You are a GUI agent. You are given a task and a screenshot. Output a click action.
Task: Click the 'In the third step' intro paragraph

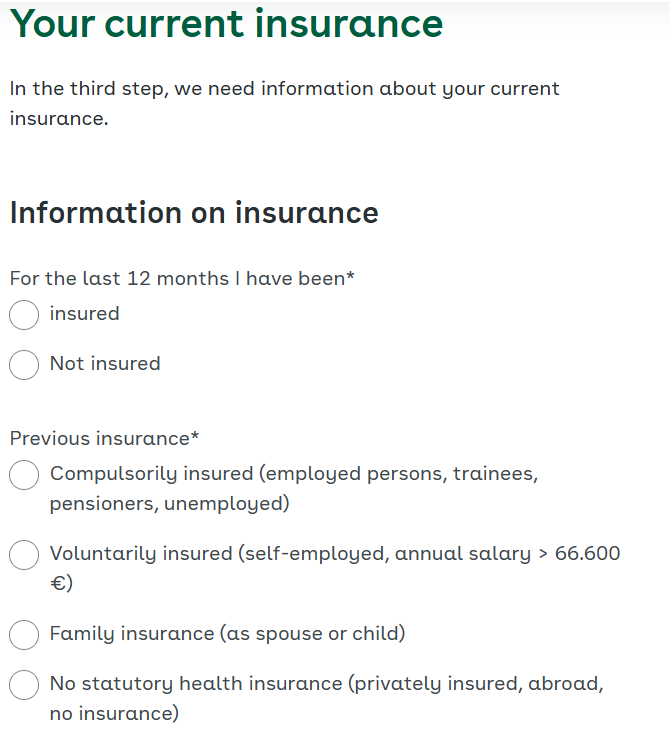pos(285,104)
